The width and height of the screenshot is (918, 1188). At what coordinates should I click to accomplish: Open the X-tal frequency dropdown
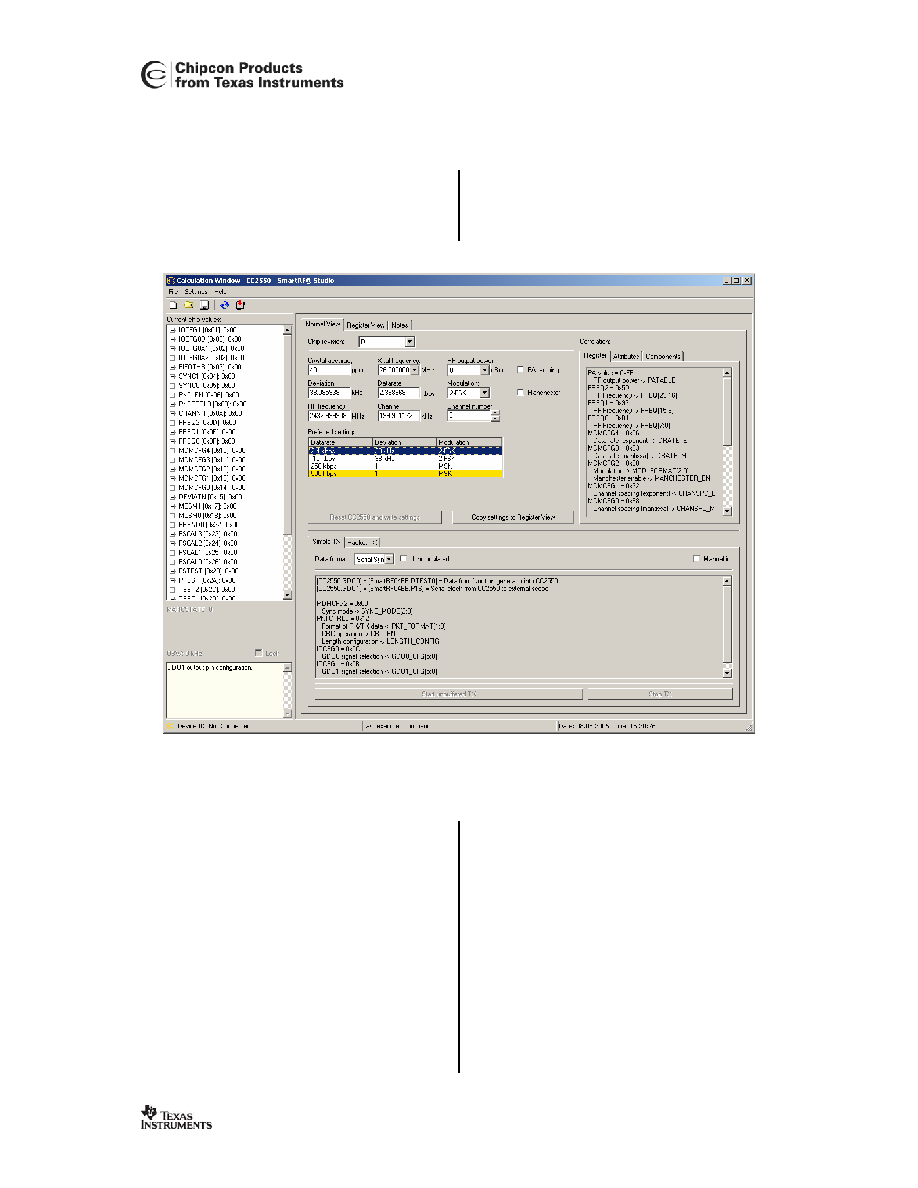pyautogui.click(x=414, y=370)
